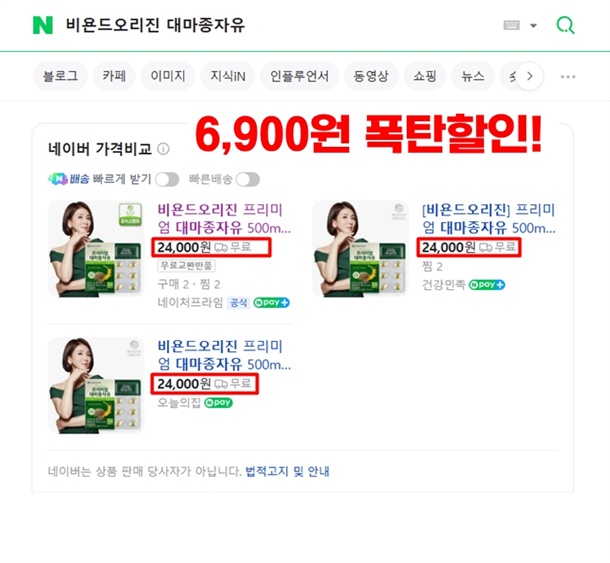Screen dimensions: 610x563
Task: Show more category tabs with the right chevron
Action: 529,76
